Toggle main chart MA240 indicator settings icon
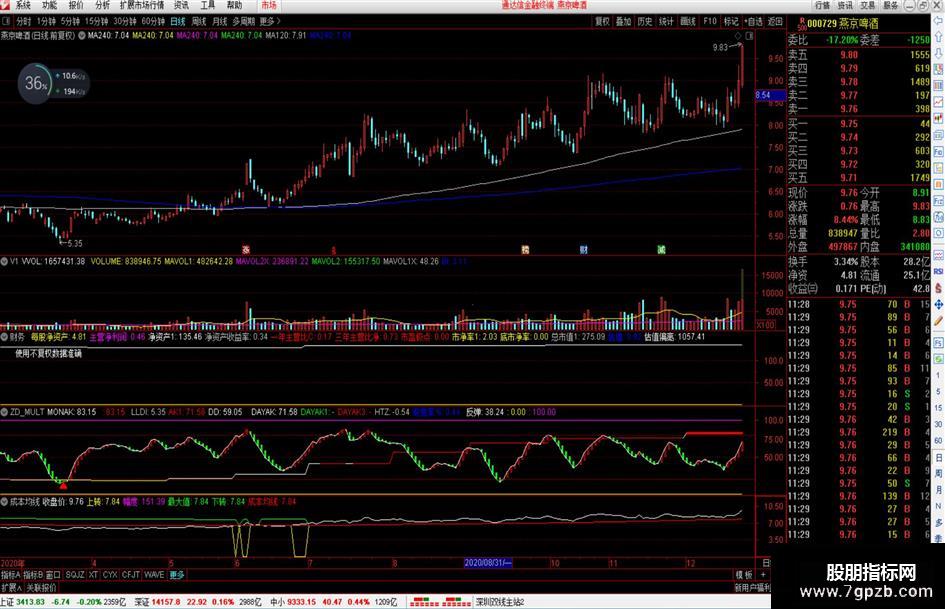945x609 pixels. coord(81,36)
